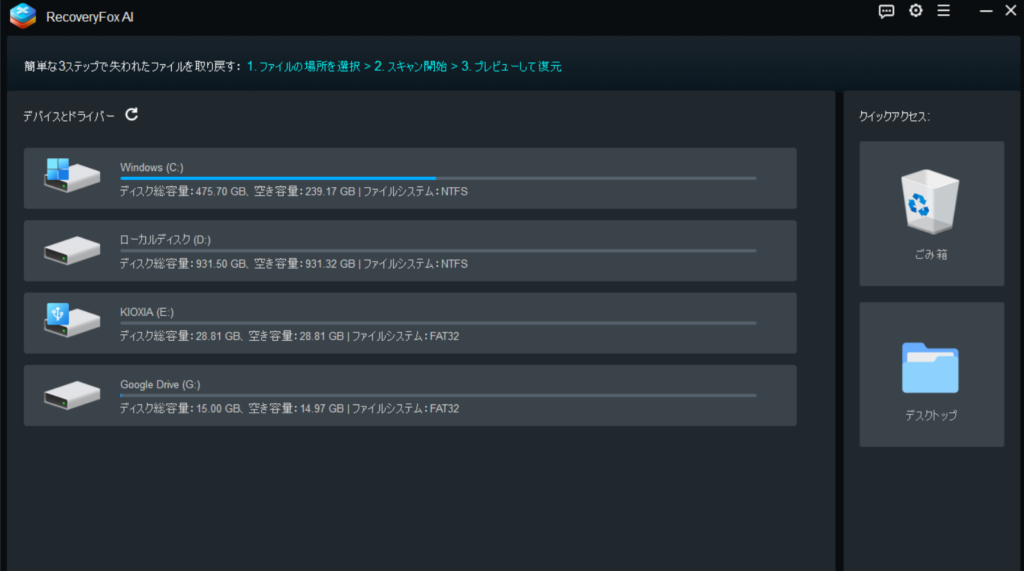This screenshot has width=1024, height=571.
Task: Click the Windows (C:) capacity details text
Action: click(x=293, y=191)
